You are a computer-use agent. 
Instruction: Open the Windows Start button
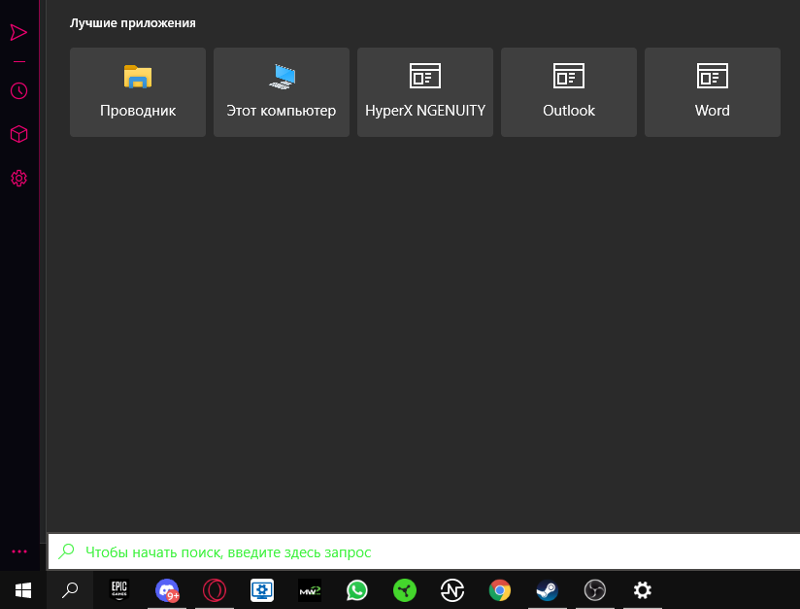pyautogui.click(x=23, y=591)
